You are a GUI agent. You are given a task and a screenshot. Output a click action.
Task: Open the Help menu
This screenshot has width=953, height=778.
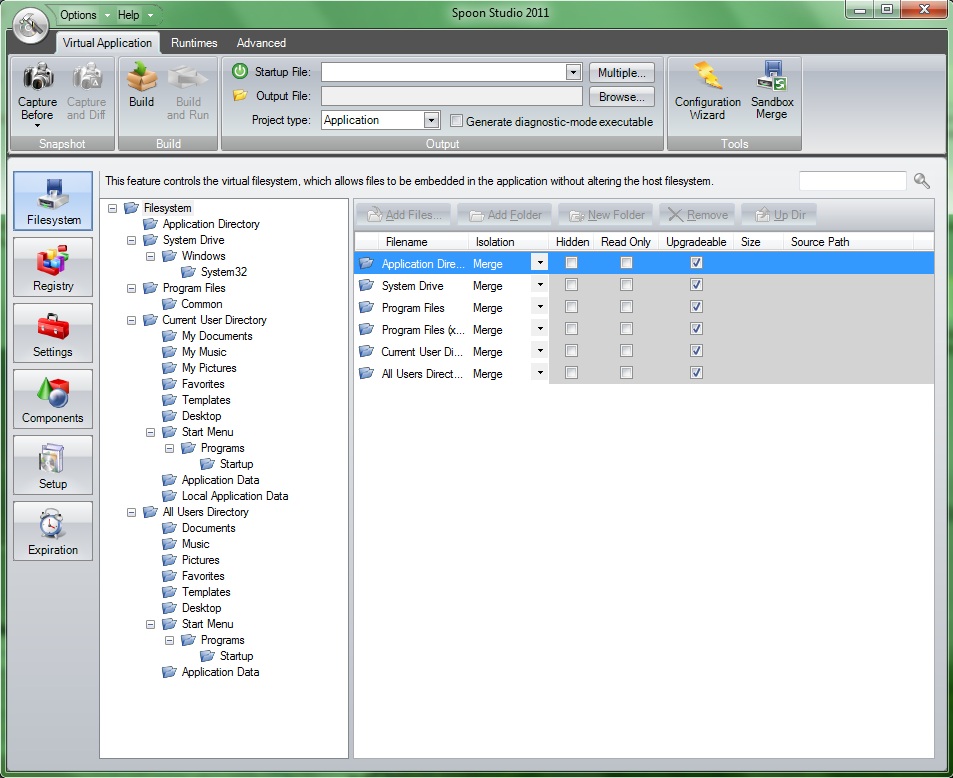[134, 15]
